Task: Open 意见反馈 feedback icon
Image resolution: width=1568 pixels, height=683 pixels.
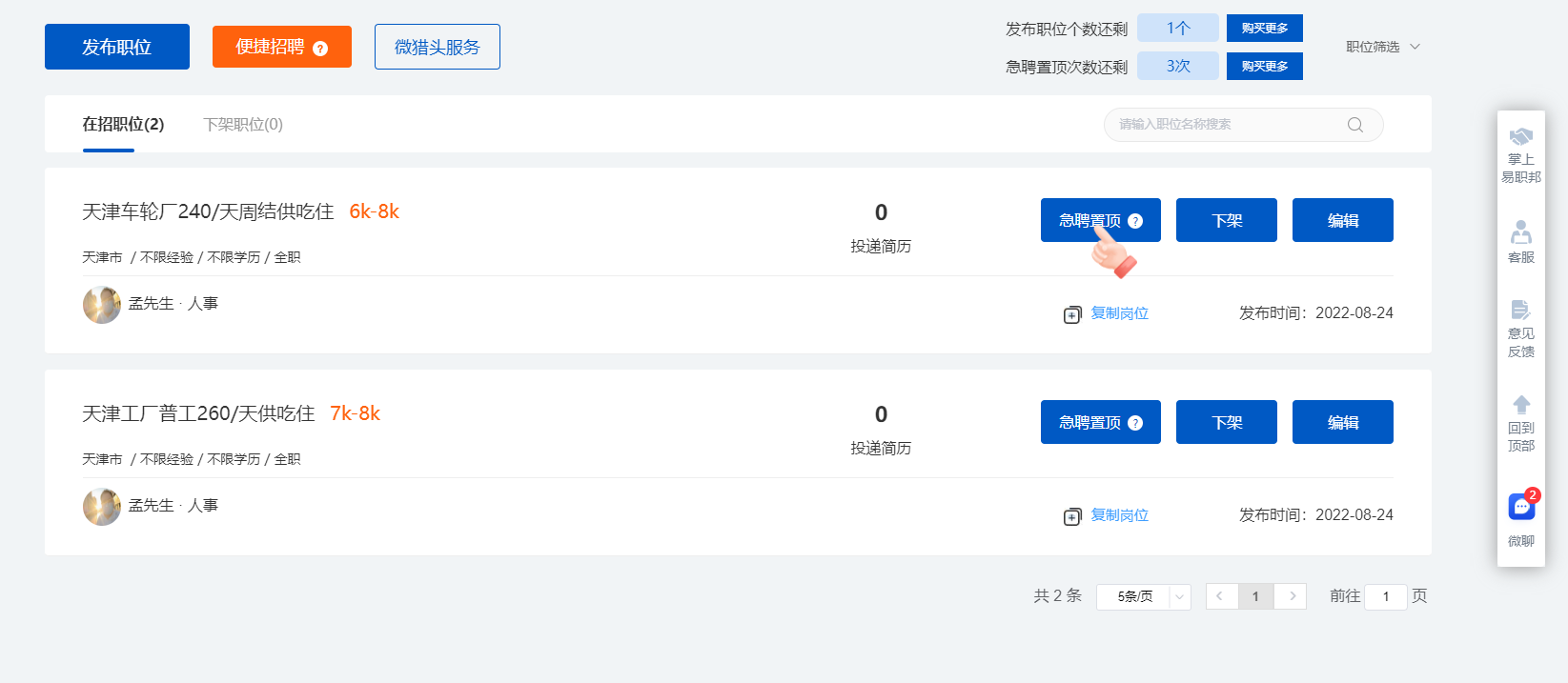Action: click(1521, 311)
